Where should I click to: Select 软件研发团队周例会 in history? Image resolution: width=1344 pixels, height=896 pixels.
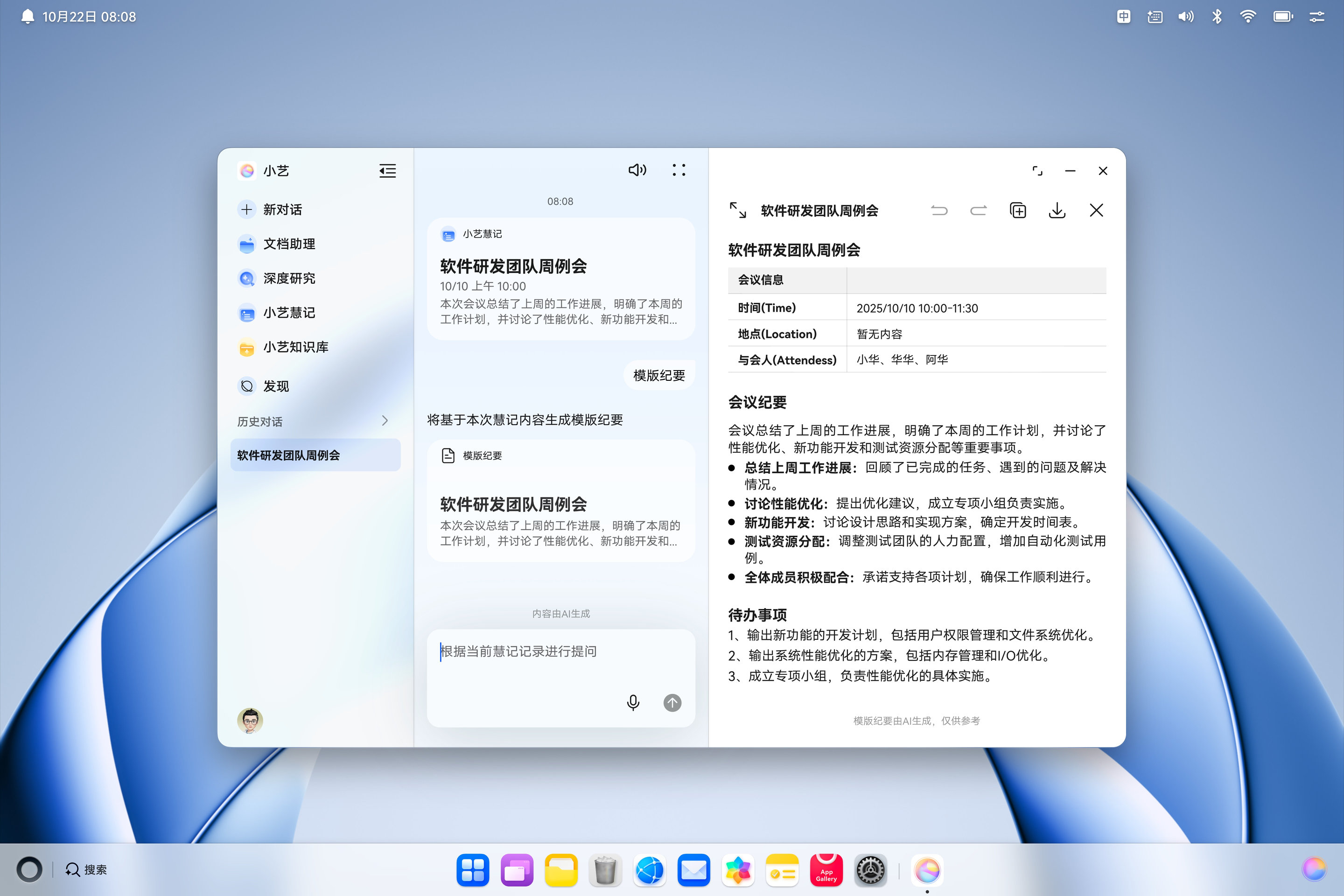pos(315,455)
